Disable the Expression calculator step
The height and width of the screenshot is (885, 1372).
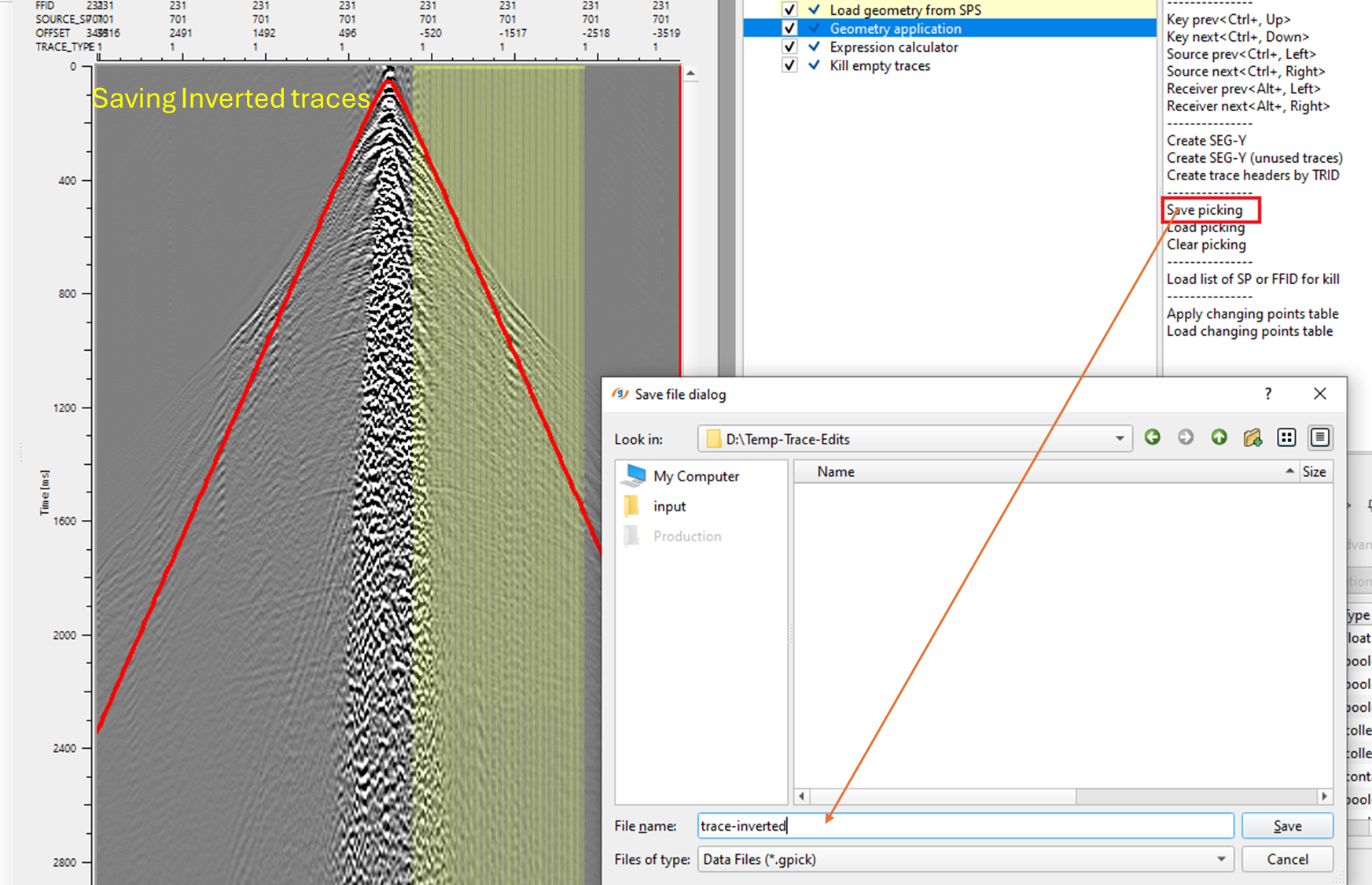tap(789, 46)
